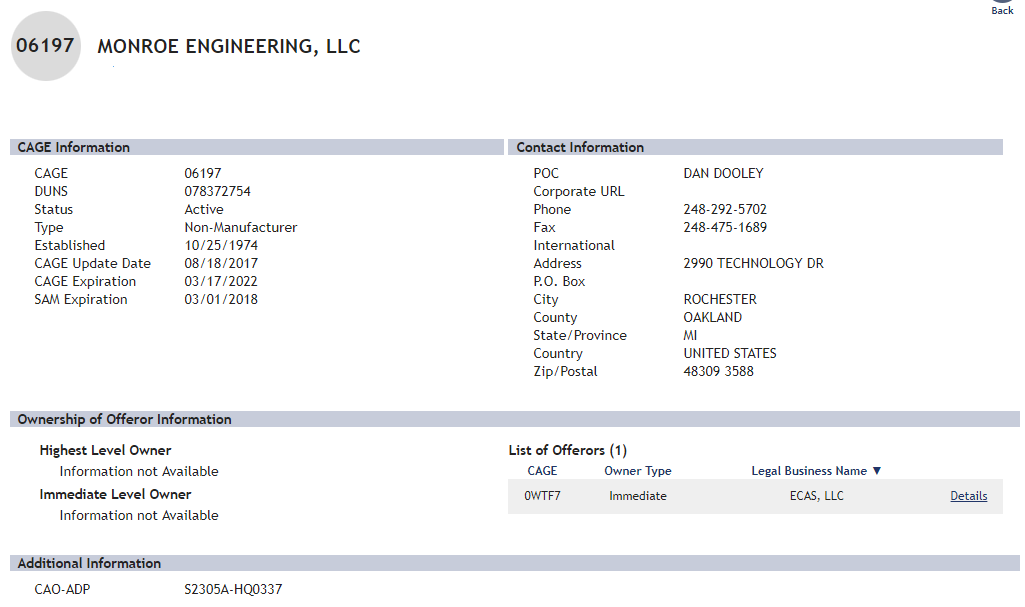Screen dimensions: 1025x607
Task: Sort by Legal Business Name arrow
Action: tap(877, 471)
